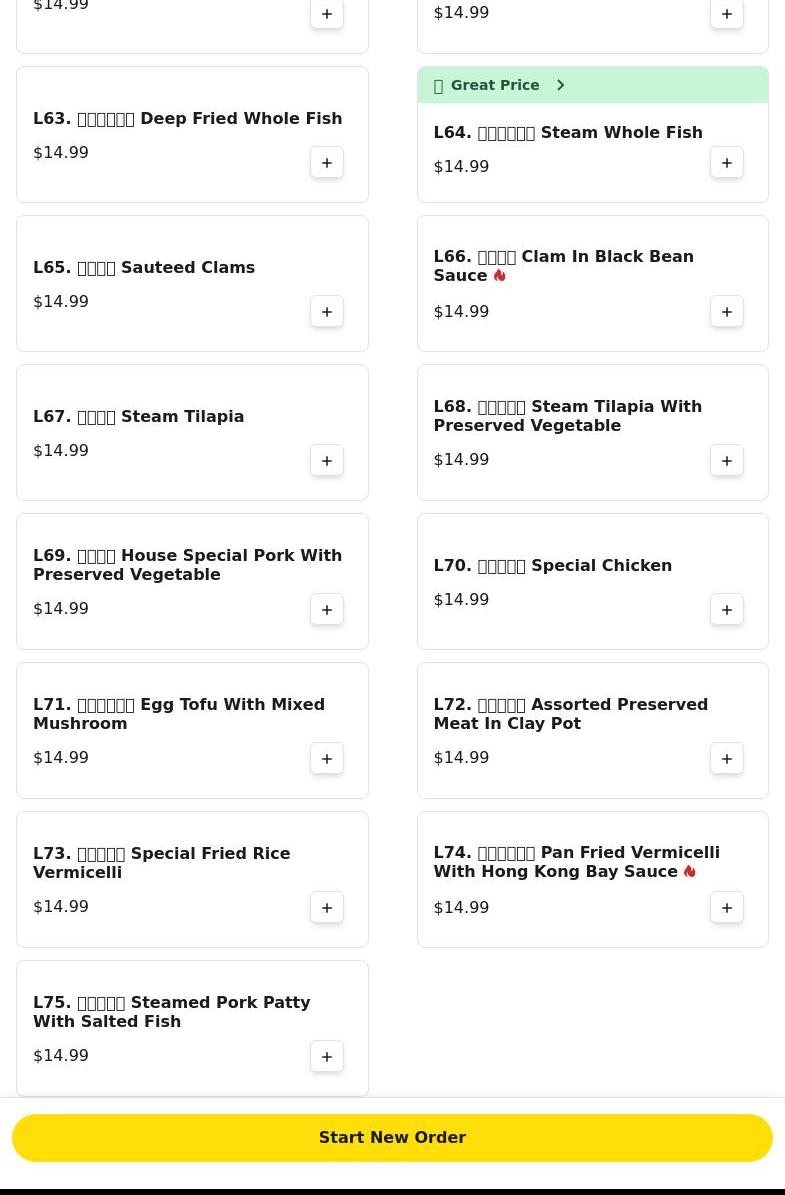Click the Start New Order button
The height and width of the screenshot is (1195, 785).
point(392,1138)
